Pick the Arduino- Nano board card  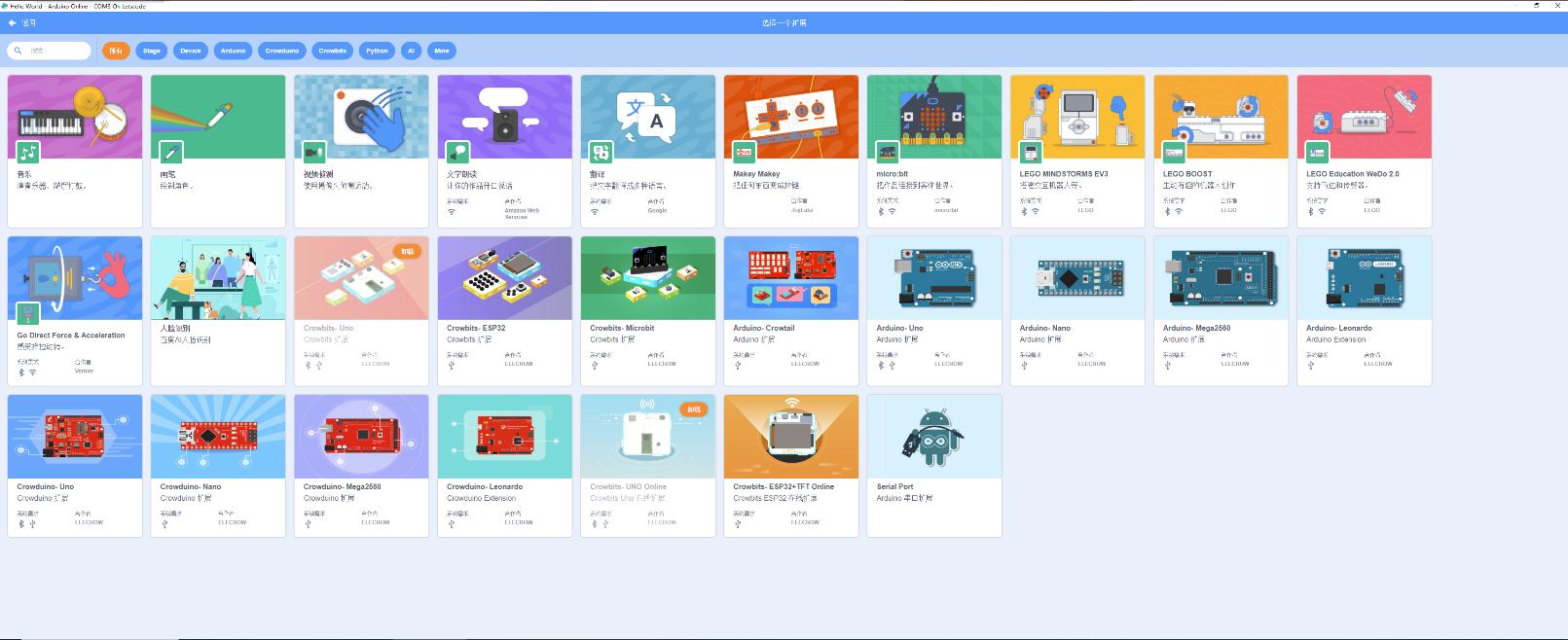1077,311
